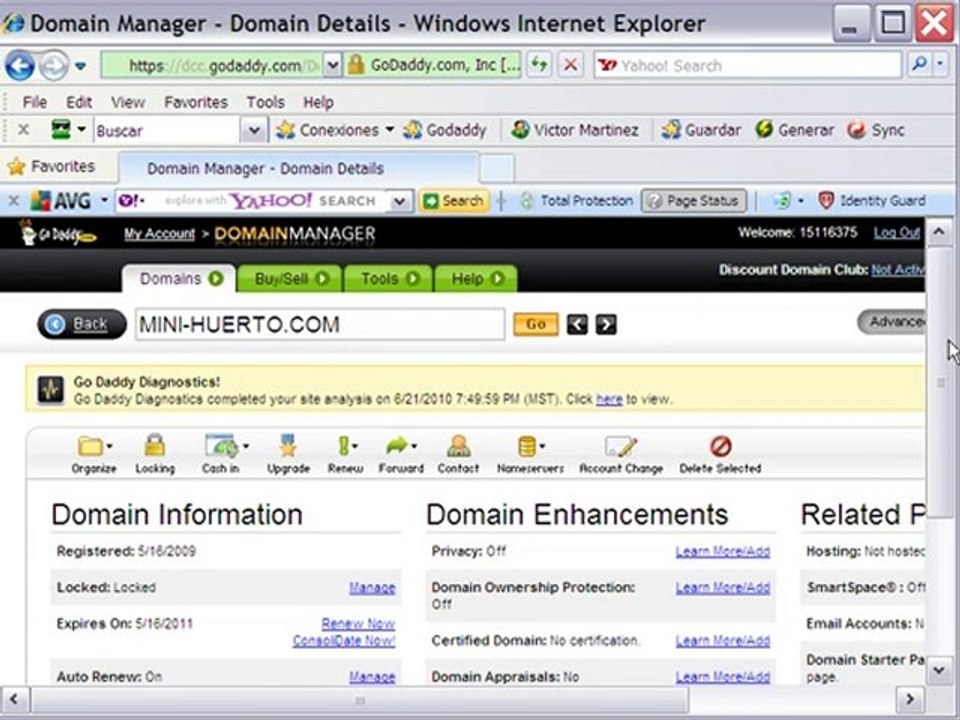Click the browser Forward arrow button
Viewport: 960px width, 720px height.
[x=53, y=66]
